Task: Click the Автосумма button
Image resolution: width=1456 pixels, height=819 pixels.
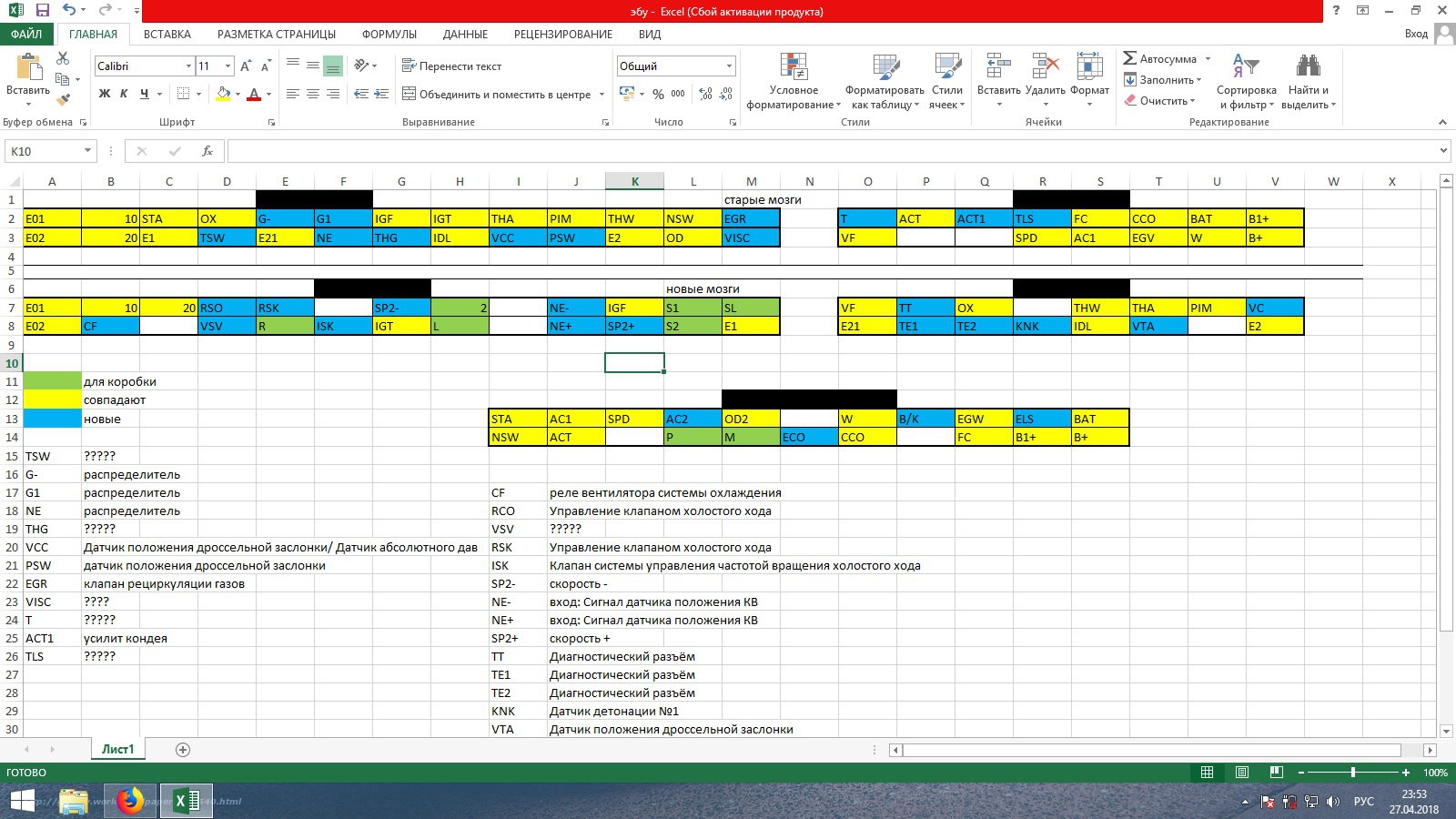Action: click(1161, 59)
